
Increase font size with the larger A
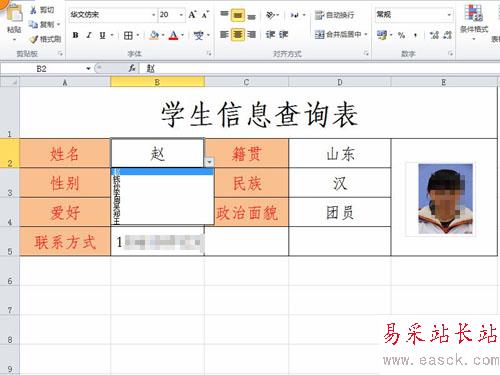[192, 15]
